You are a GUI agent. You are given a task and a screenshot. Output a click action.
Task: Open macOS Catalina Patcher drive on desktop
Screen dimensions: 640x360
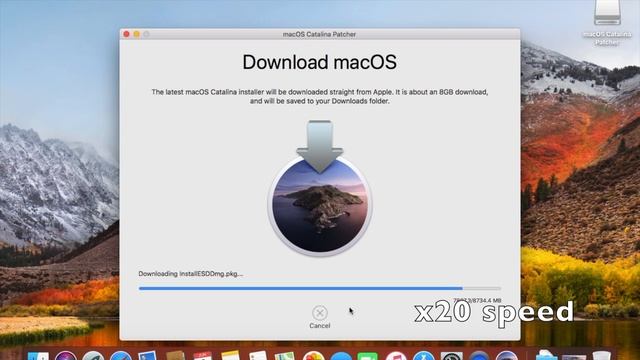click(607, 22)
